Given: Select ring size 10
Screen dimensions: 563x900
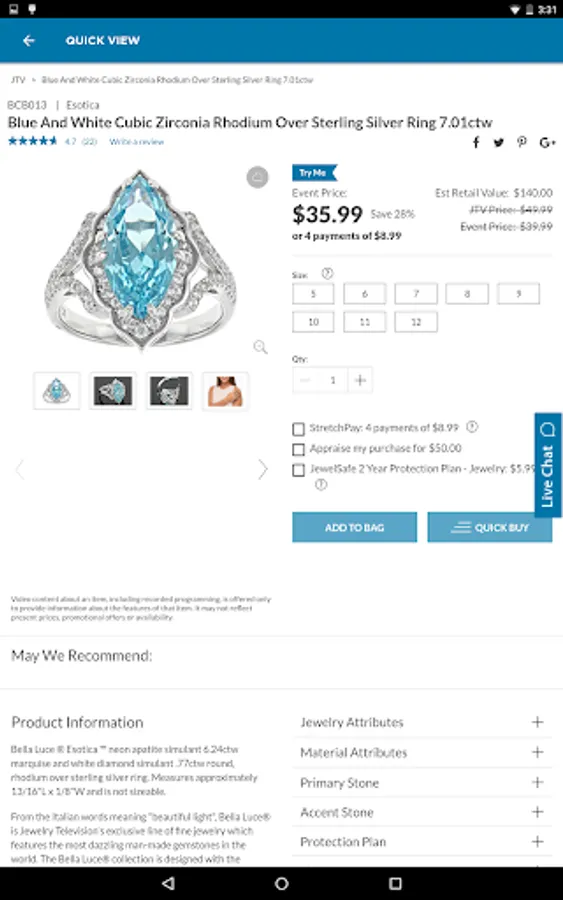Looking at the screenshot, I should (x=313, y=322).
